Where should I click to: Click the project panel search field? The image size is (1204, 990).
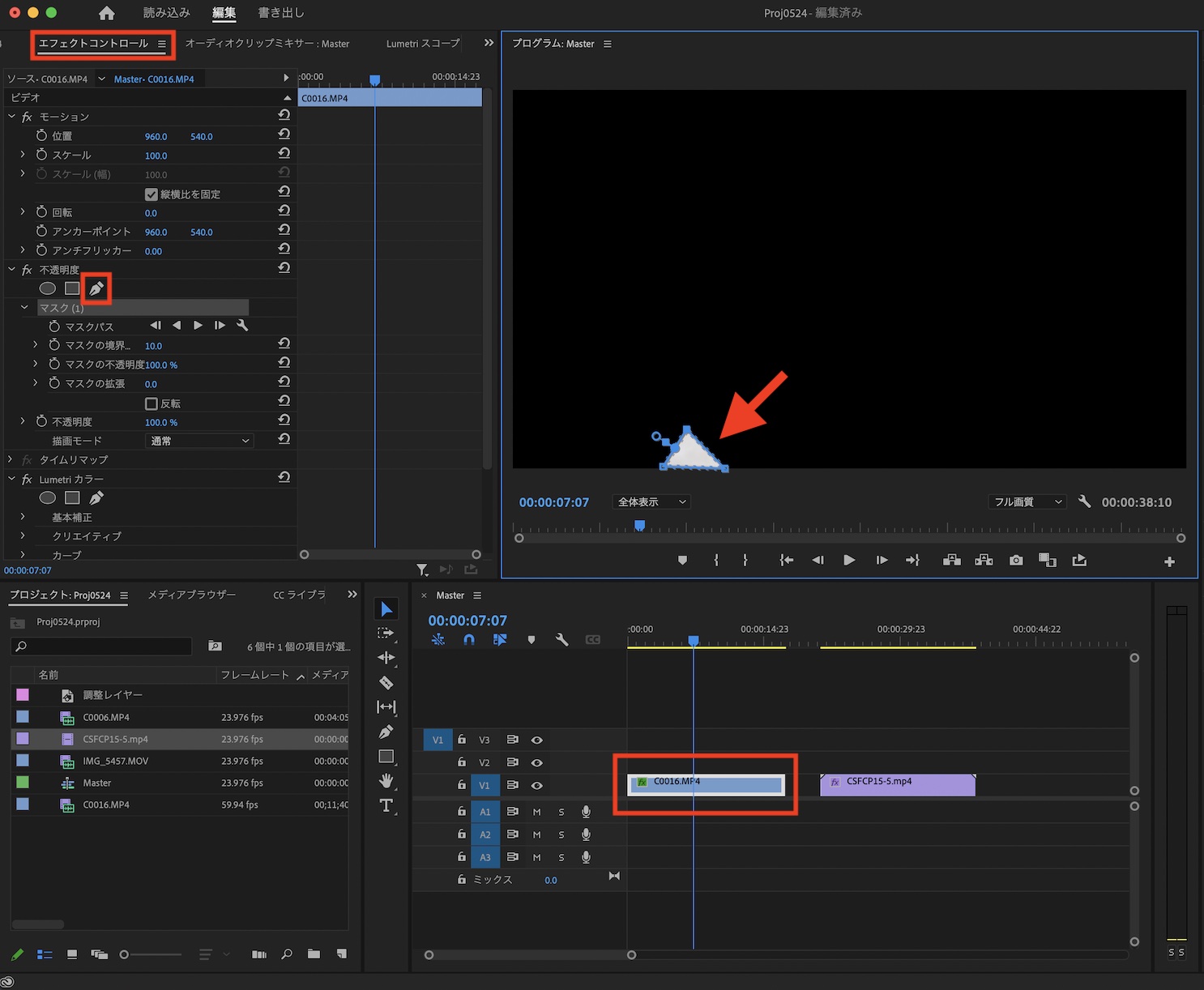[x=101, y=646]
